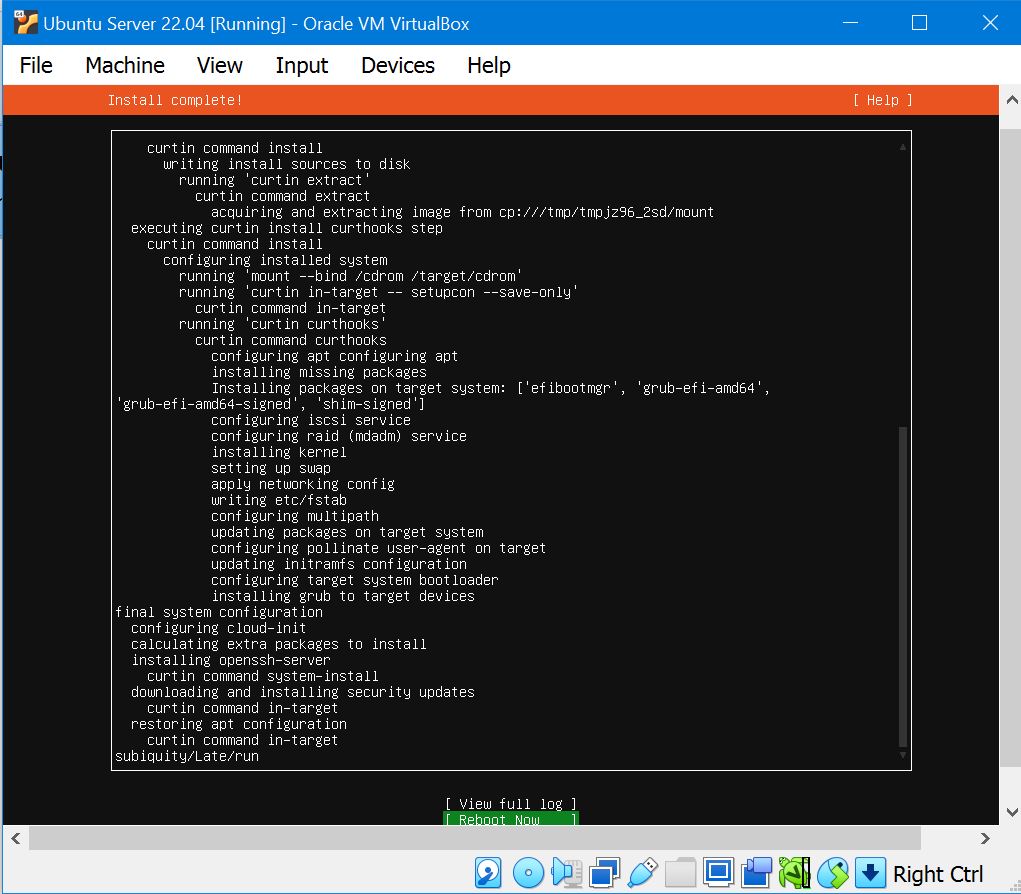
Task: Click the installer log scroll thumb
Action: pyautogui.click(x=902, y=587)
